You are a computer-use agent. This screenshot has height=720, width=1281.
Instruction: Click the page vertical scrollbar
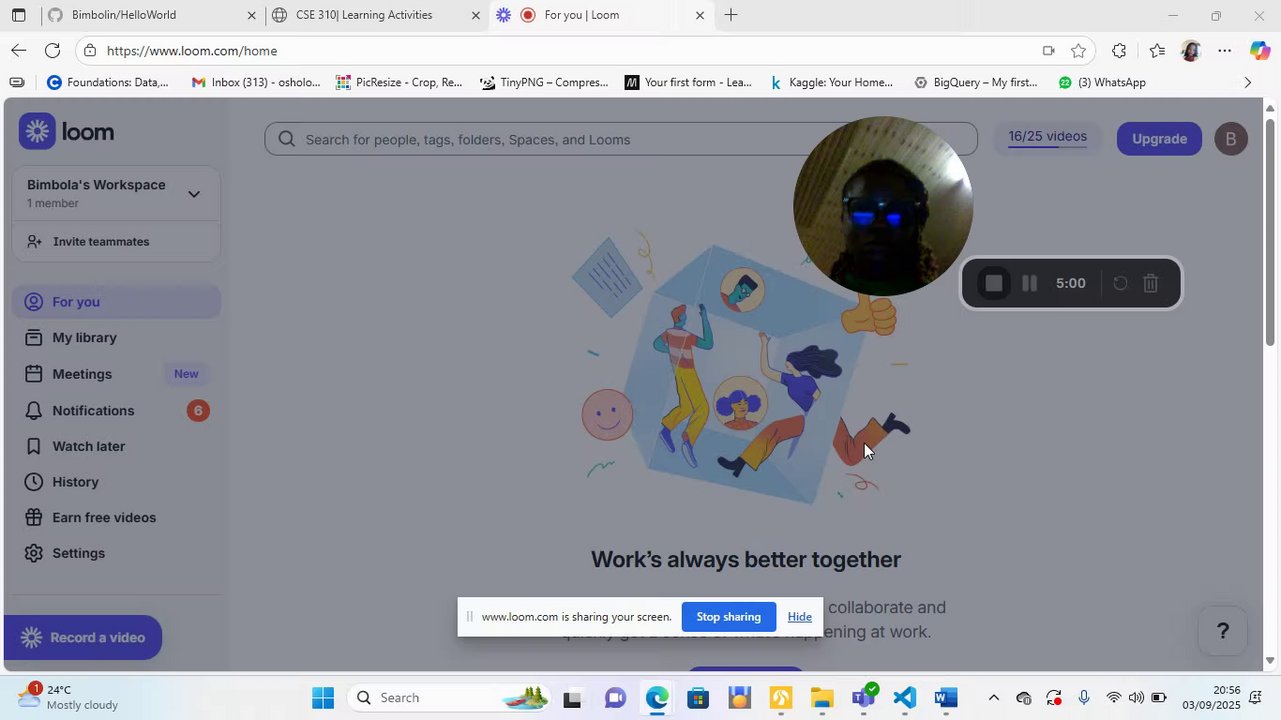tap(1271, 235)
